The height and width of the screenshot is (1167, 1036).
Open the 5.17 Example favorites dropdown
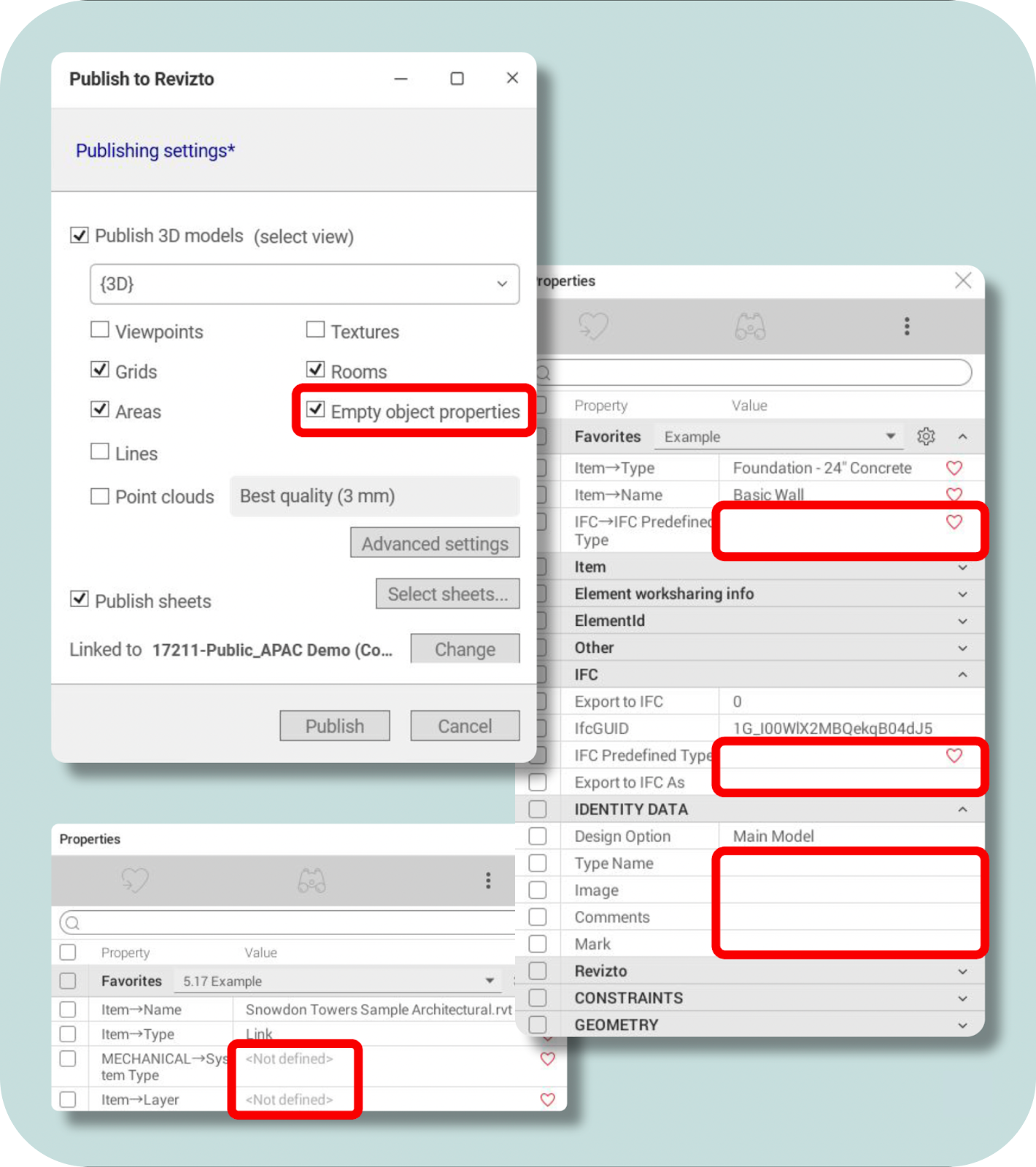(x=338, y=981)
